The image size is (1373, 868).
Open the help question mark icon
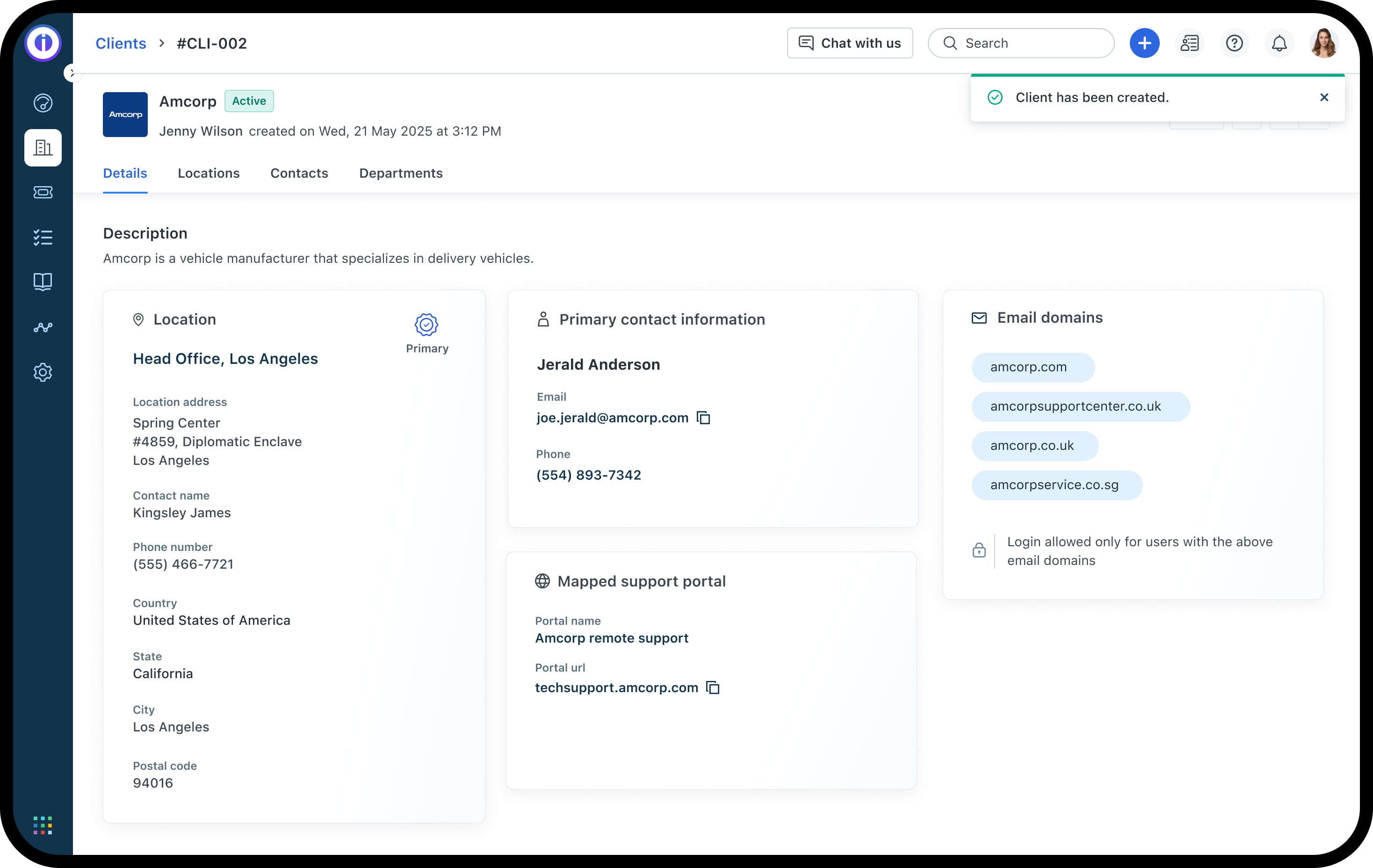[x=1234, y=43]
